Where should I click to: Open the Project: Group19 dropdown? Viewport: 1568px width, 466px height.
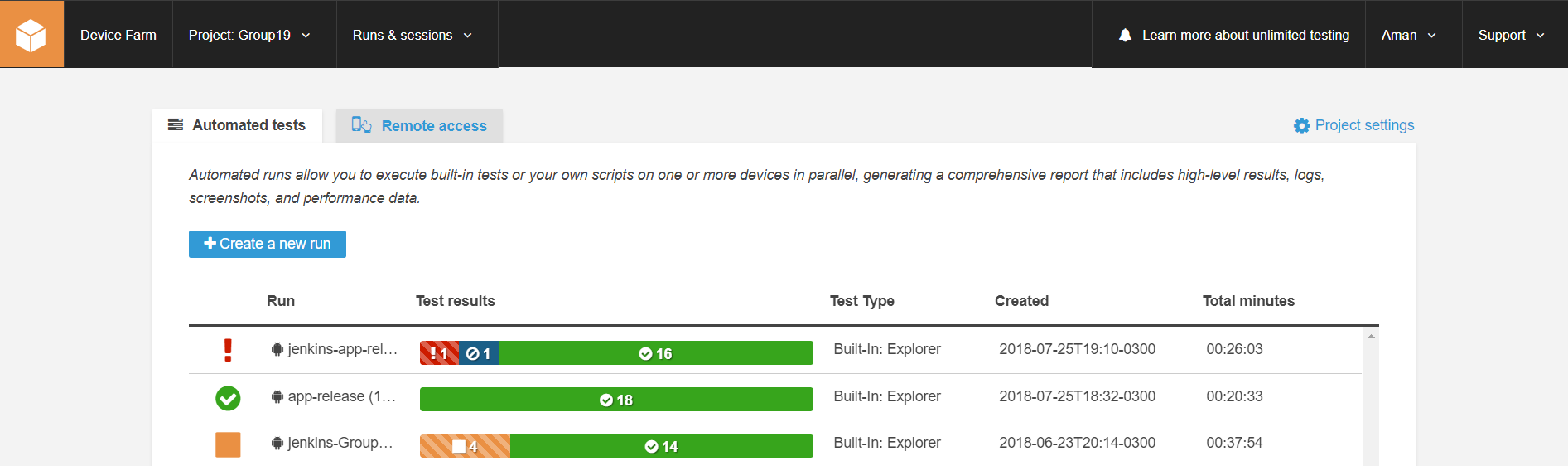pos(249,35)
